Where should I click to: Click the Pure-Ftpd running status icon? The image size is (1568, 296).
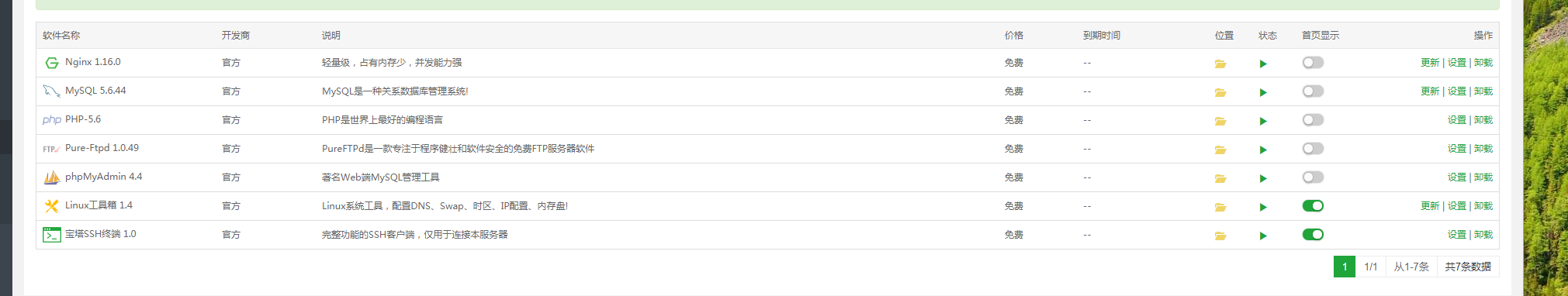coord(1263,150)
